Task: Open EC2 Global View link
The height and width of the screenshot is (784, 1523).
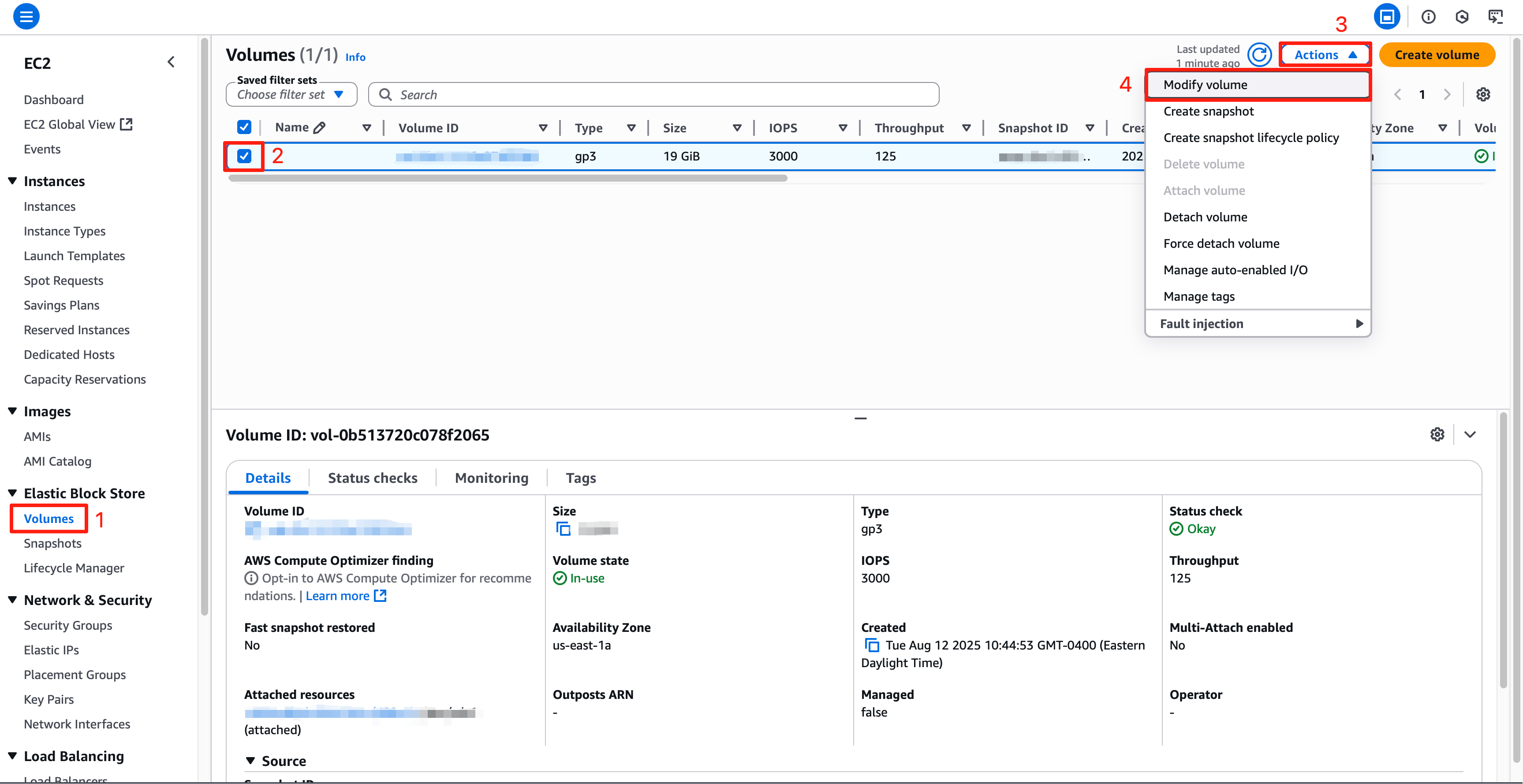Action: [78, 124]
